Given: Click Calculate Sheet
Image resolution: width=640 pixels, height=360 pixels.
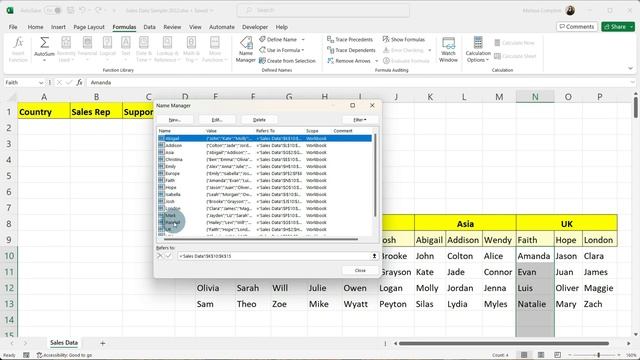Looking at the screenshot, I should 515,56.
